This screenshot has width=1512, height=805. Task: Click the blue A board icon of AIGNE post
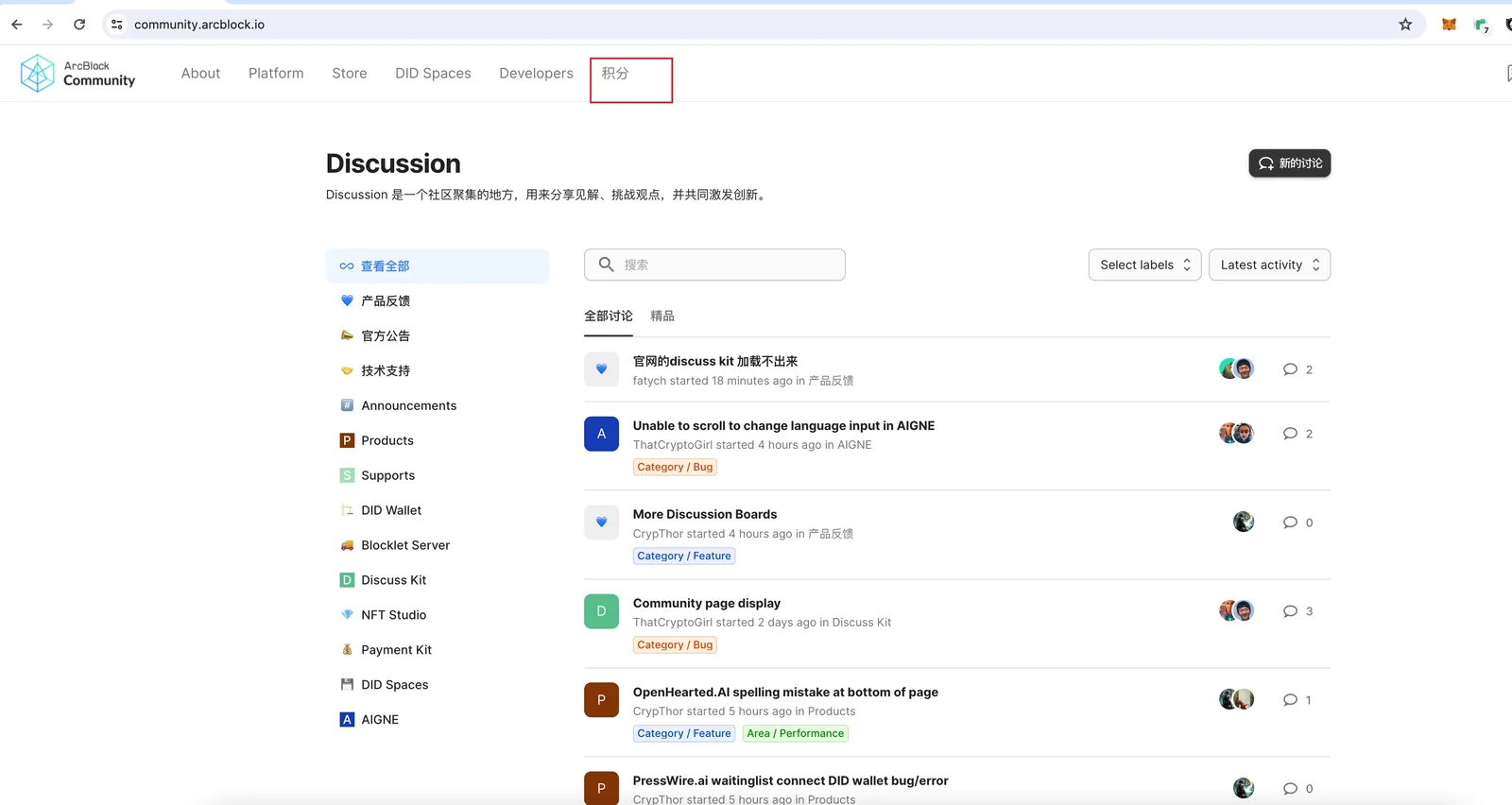[601, 434]
